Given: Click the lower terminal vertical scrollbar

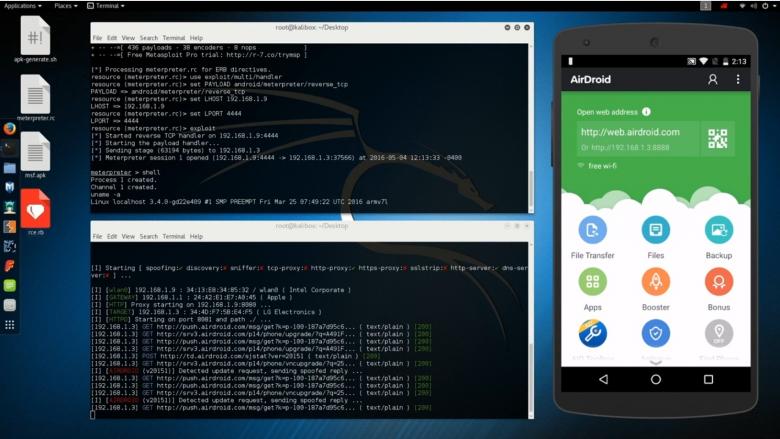Looking at the screenshot, I should click(531, 331).
